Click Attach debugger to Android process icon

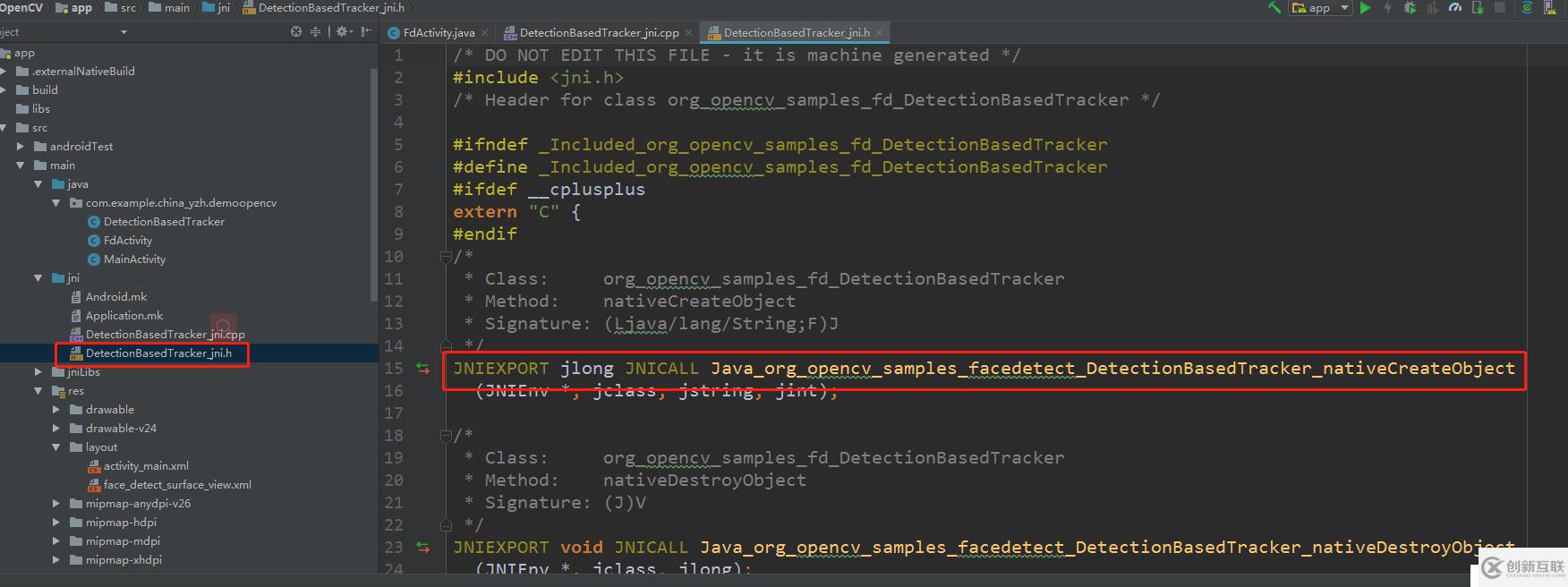1478,8
